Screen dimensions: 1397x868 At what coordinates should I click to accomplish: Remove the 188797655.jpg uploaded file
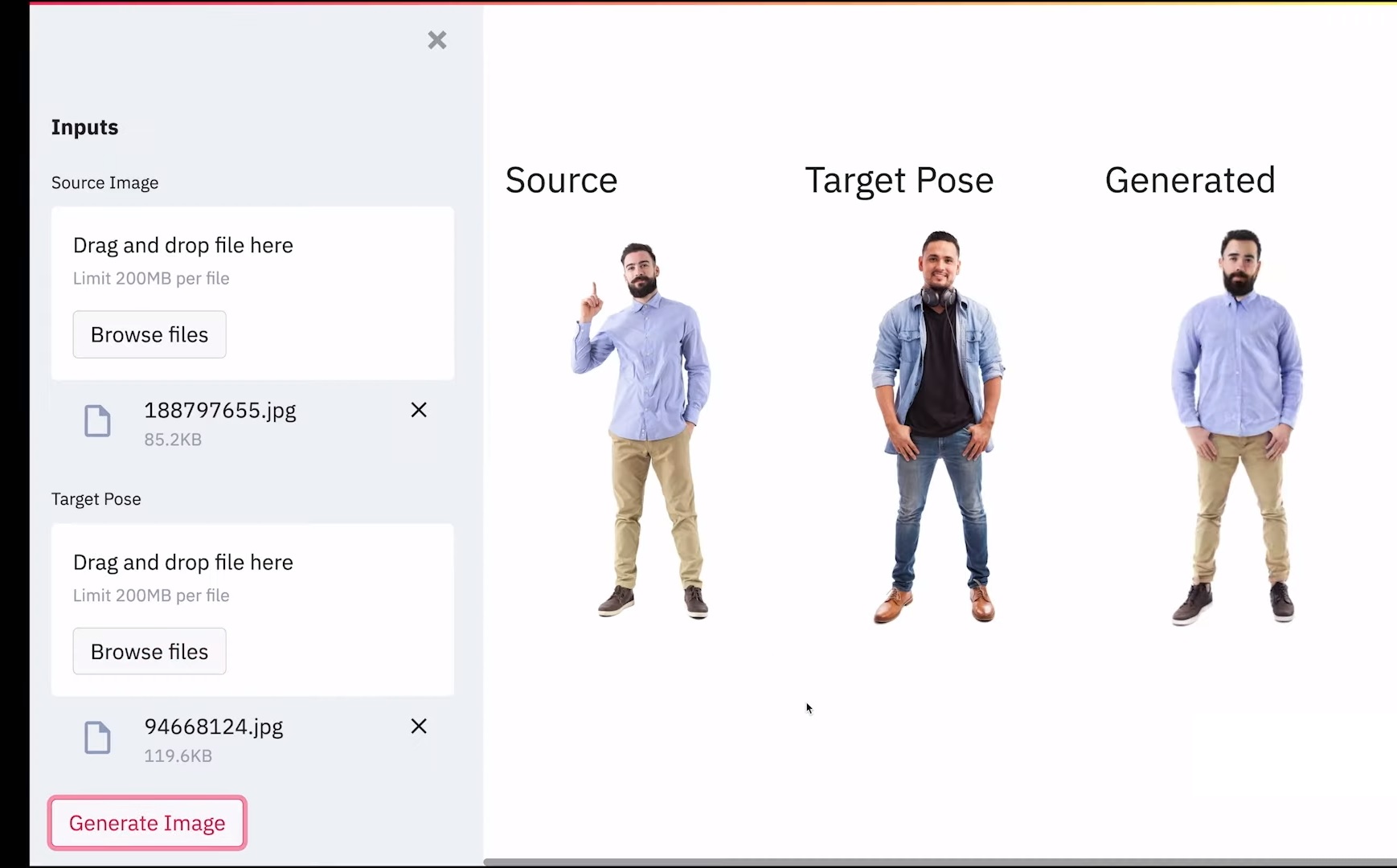click(419, 410)
